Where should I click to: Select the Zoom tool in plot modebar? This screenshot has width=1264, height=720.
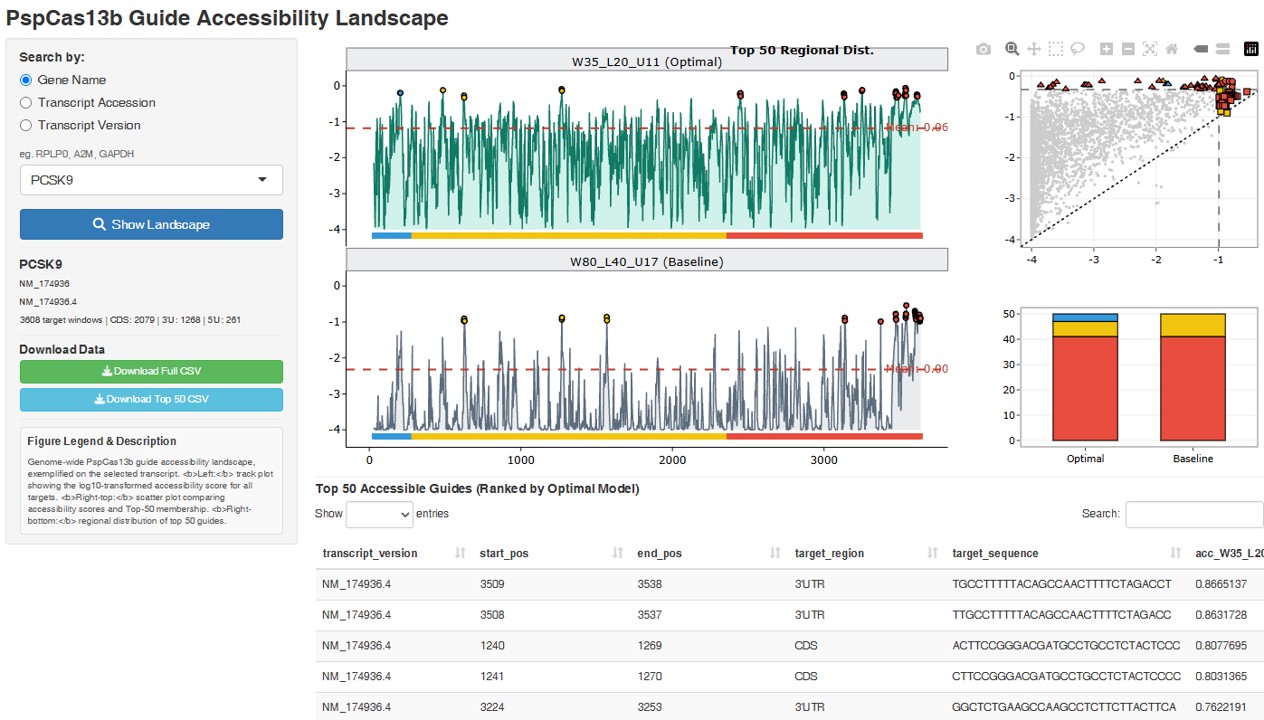(1012, 49)
